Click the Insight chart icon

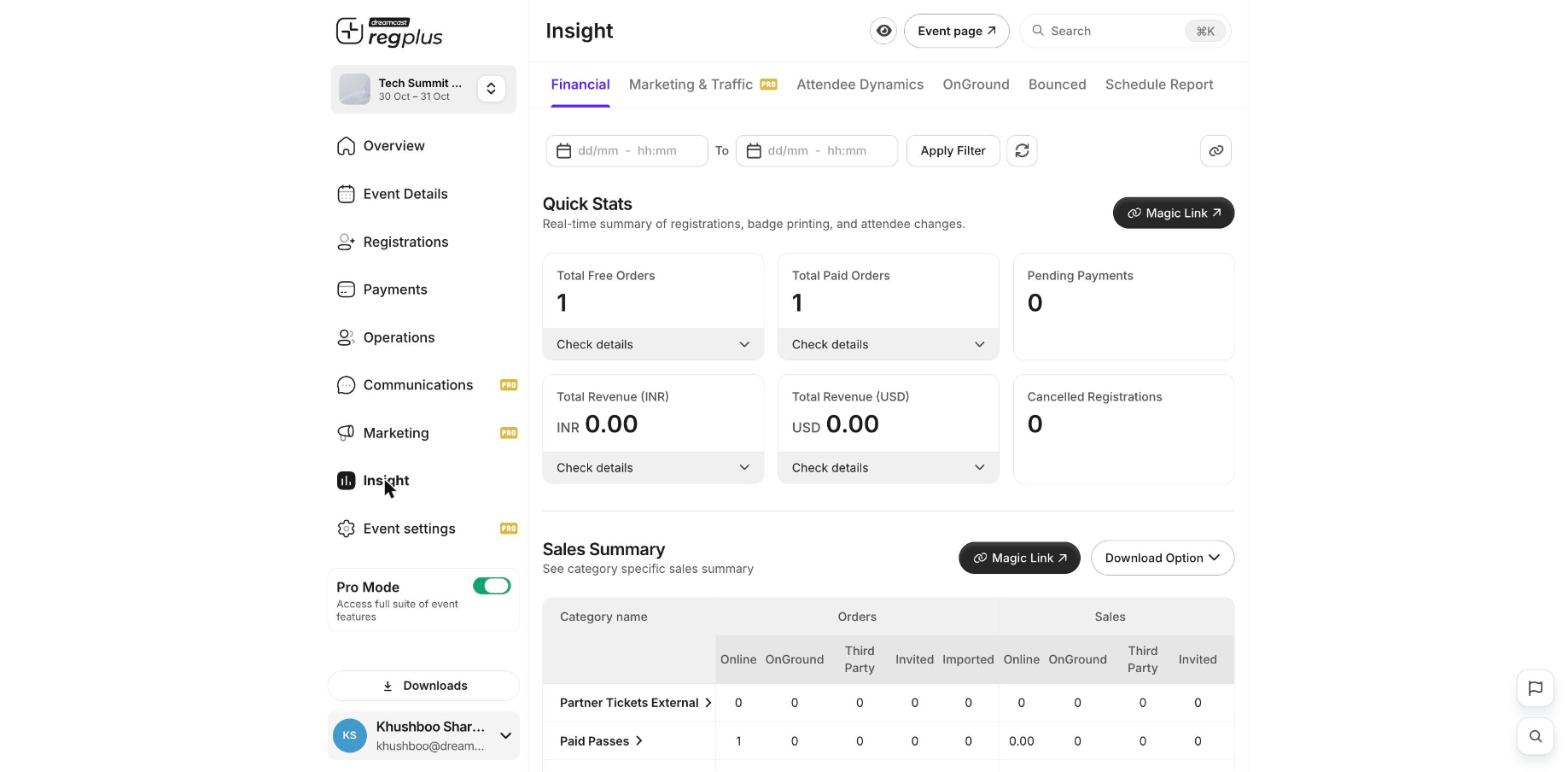click(346, 481)
